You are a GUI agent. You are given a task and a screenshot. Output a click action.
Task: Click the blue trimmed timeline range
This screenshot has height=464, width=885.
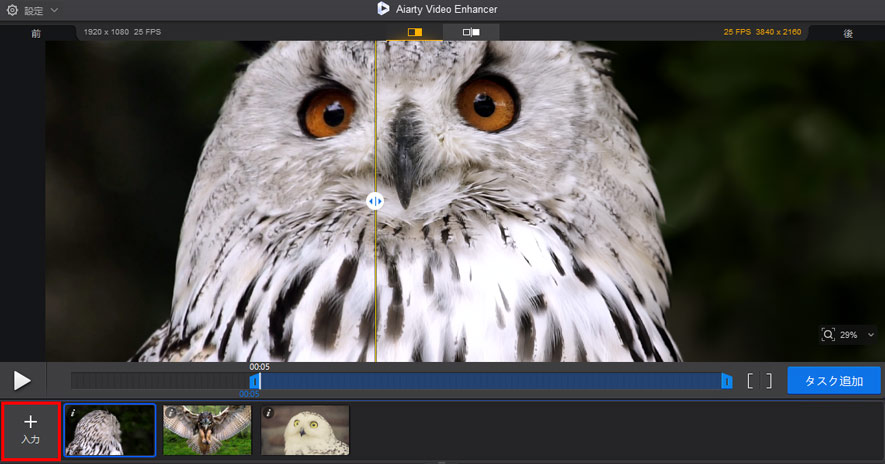click(x=491, y=382)
